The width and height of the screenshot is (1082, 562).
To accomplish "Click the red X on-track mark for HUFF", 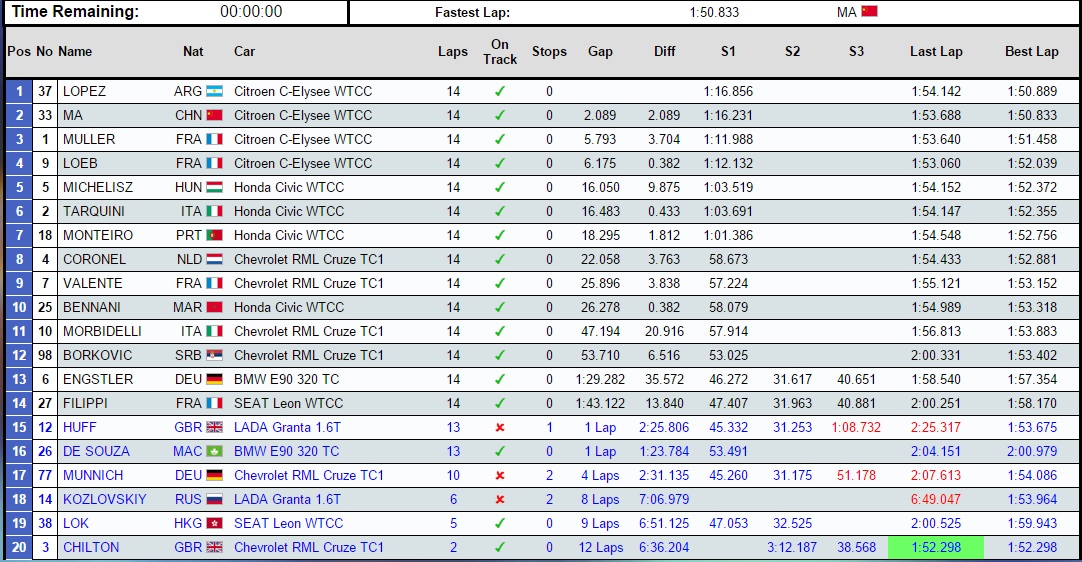I will pos(500,427).
